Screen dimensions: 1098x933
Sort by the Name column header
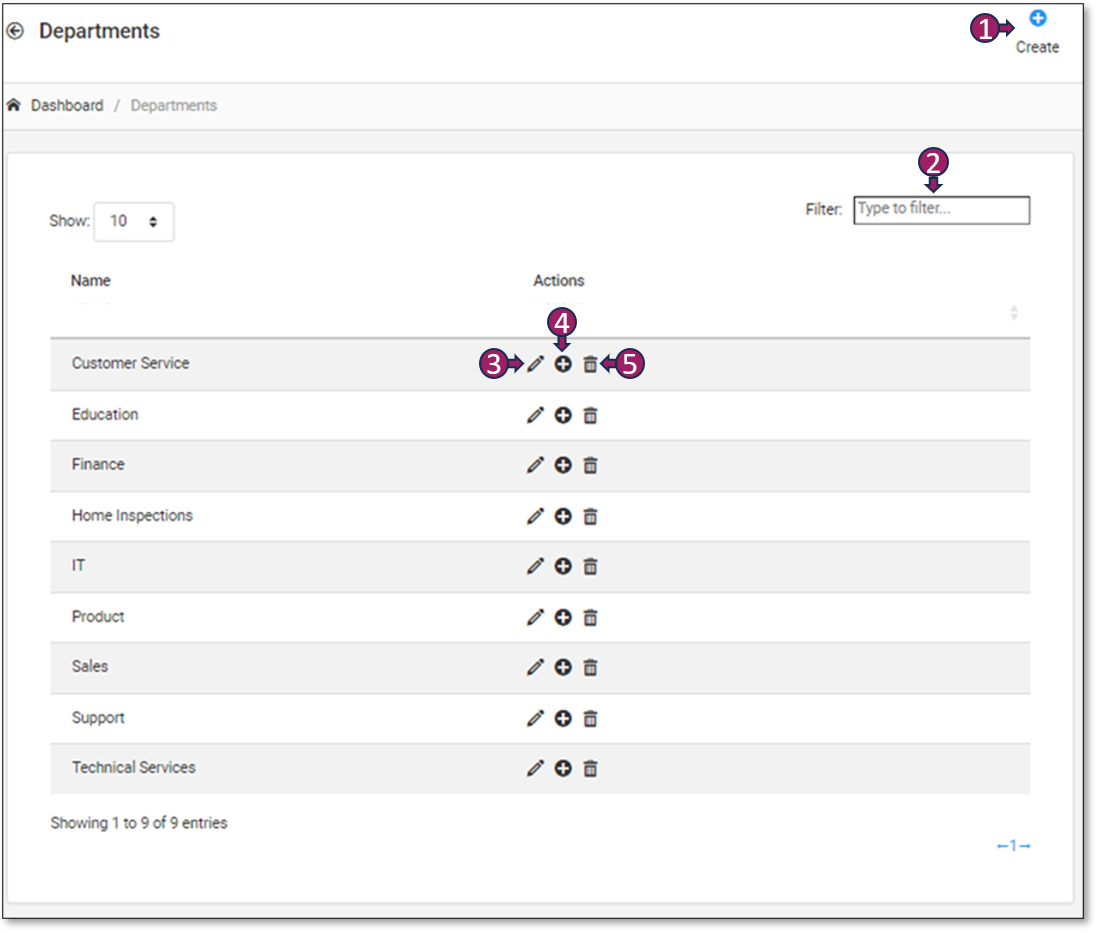click(91, 281)
